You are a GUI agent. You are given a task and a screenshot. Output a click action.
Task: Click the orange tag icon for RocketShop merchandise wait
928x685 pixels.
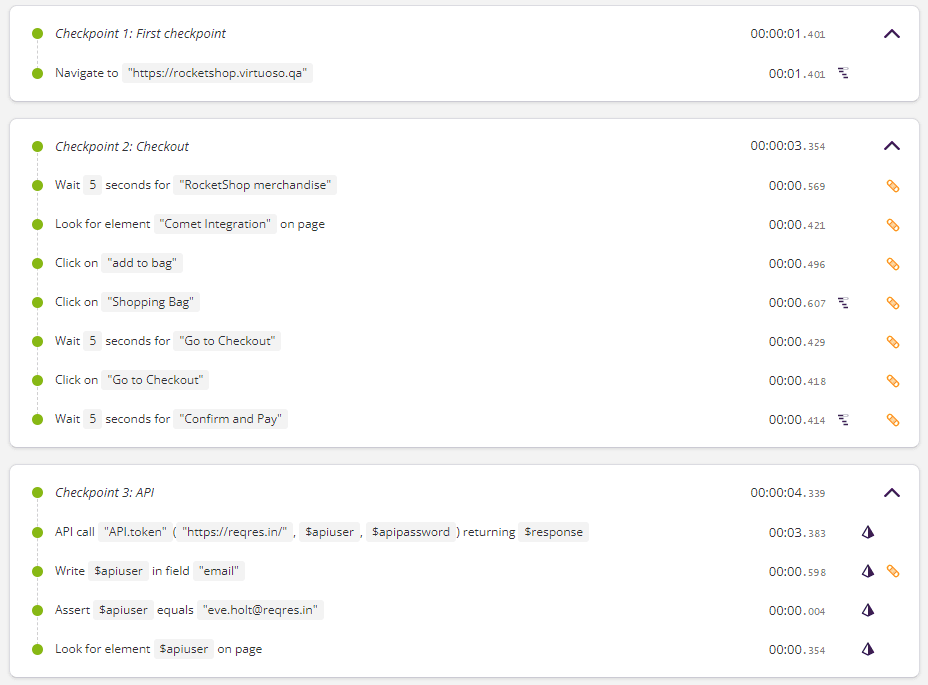(x=892, y=186)
